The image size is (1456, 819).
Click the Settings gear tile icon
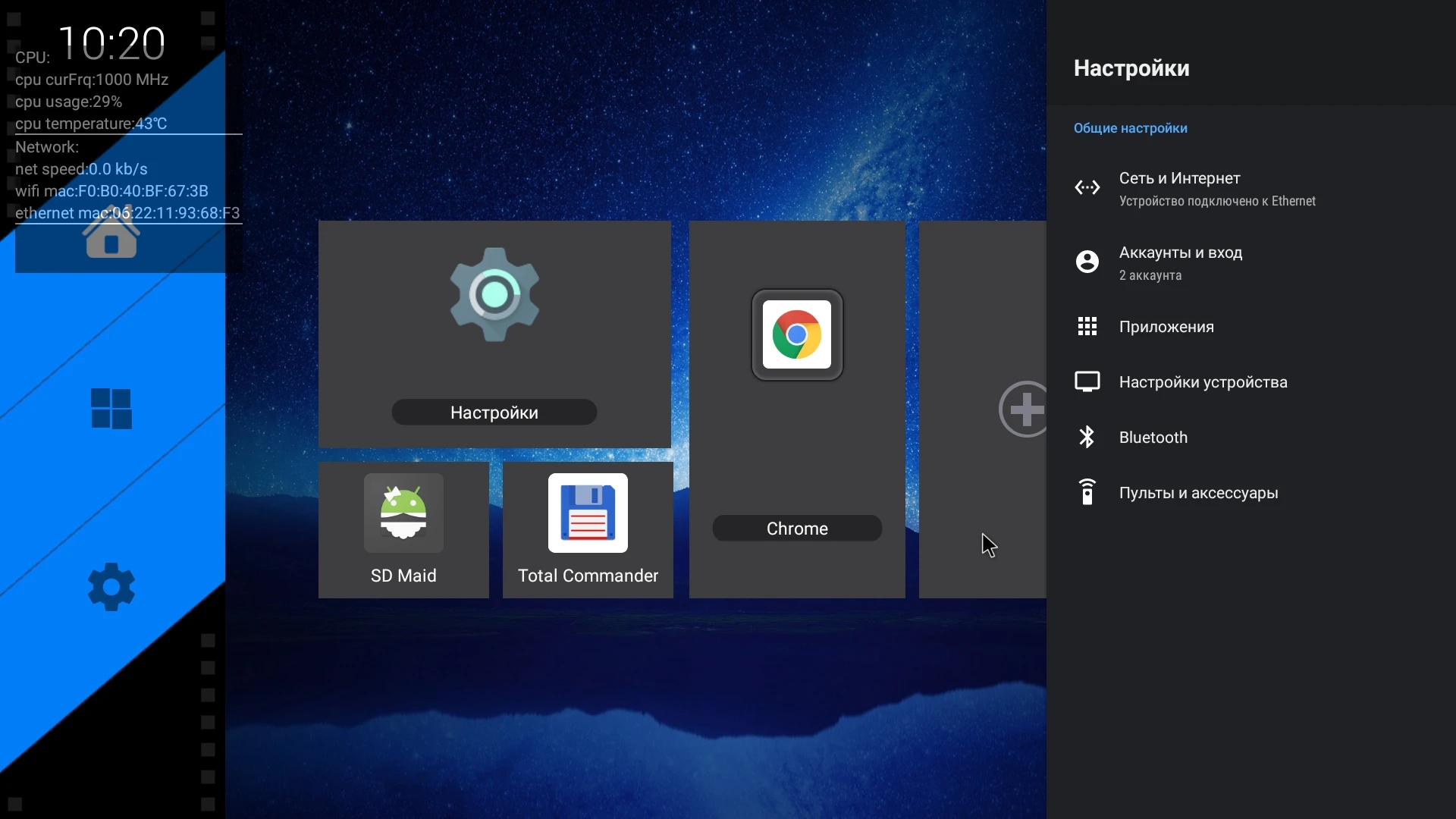pyautogui.click(x=494, y=294)
